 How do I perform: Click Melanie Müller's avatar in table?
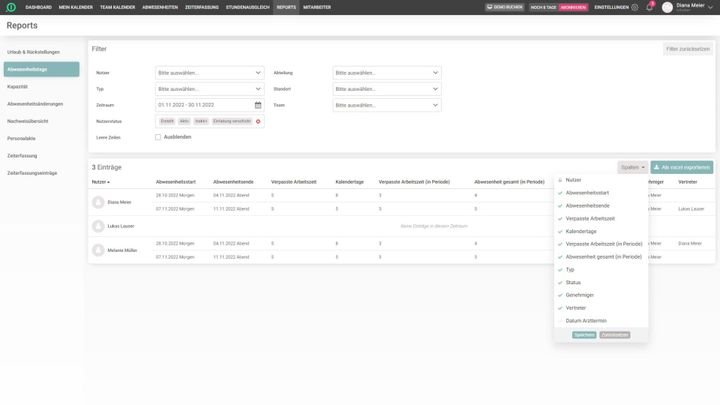pyautogui.click(x=98, y=250)
